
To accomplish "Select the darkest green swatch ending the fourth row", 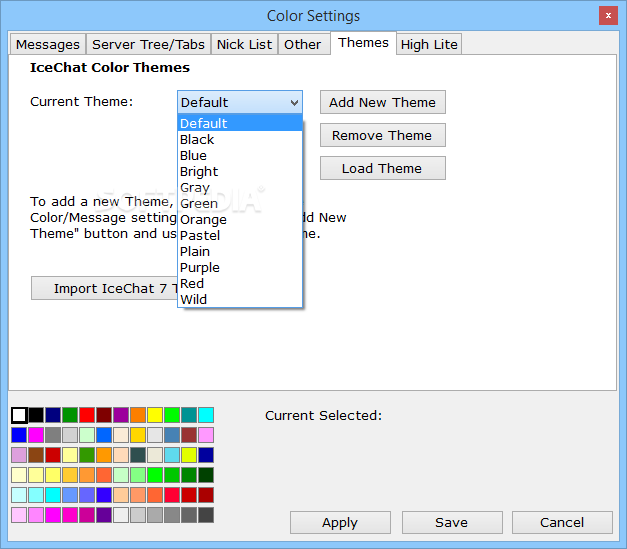I will [x=206, y=475].
